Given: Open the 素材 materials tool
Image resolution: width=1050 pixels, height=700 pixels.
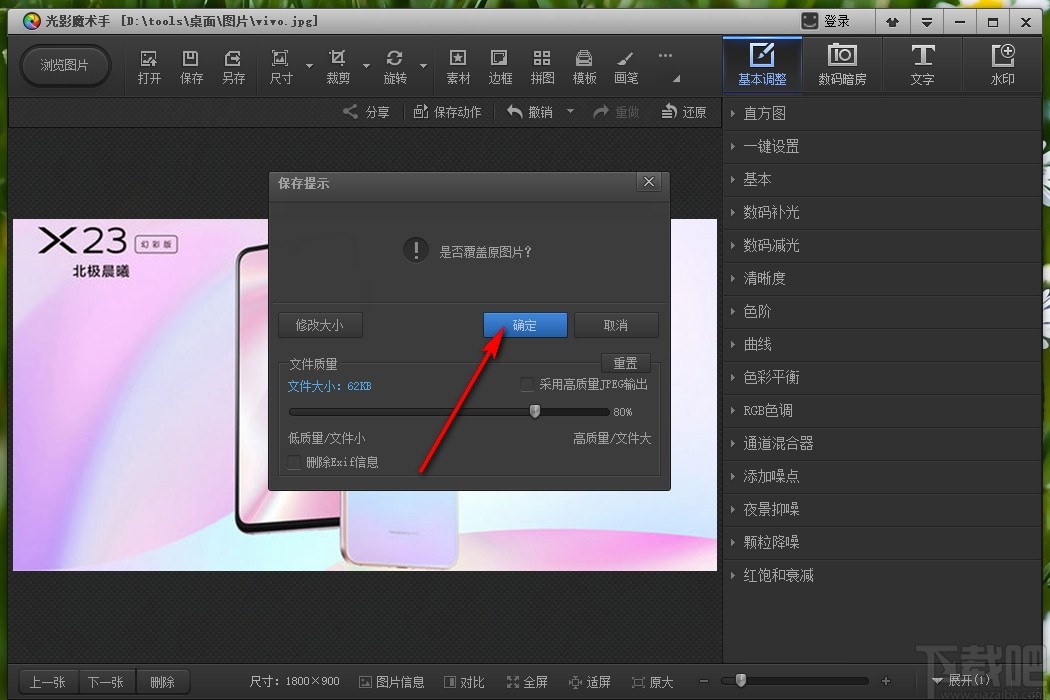Looking at the screenshot, I should 458,67.
